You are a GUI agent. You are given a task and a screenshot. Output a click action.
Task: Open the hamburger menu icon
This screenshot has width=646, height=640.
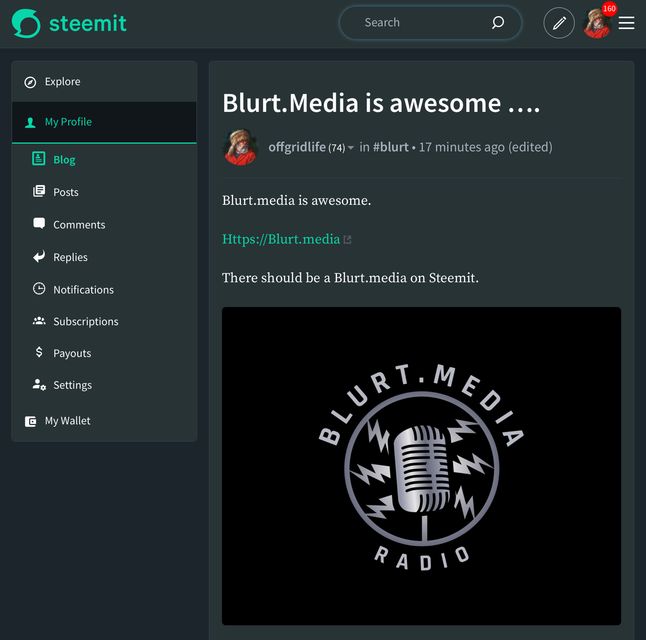pos(626,23)
